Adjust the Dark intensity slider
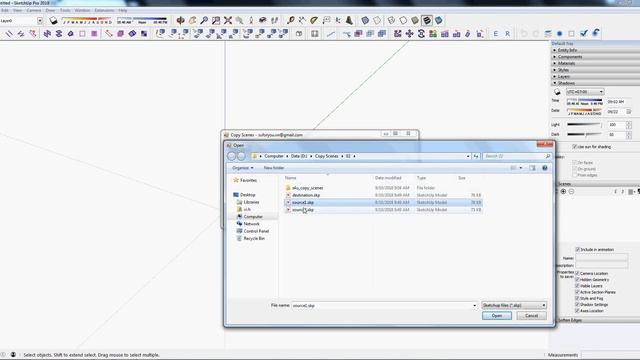Screen dimensions: 640x360 pyautogui.click(x=584, y=134)
